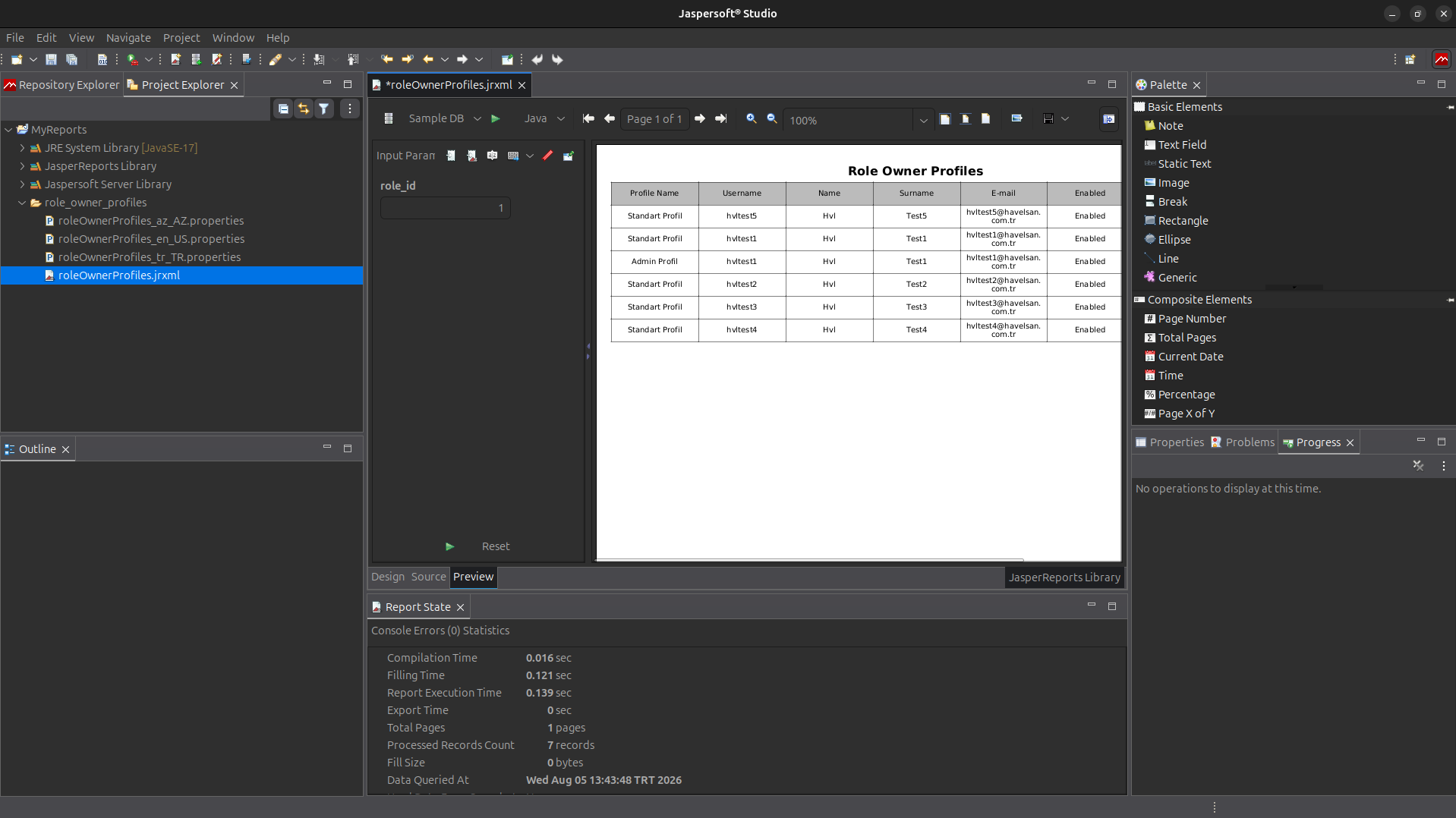Select roleOwnerProfiles_tr_TR.properties file
1456x818 pixels.
coord(150,257)
